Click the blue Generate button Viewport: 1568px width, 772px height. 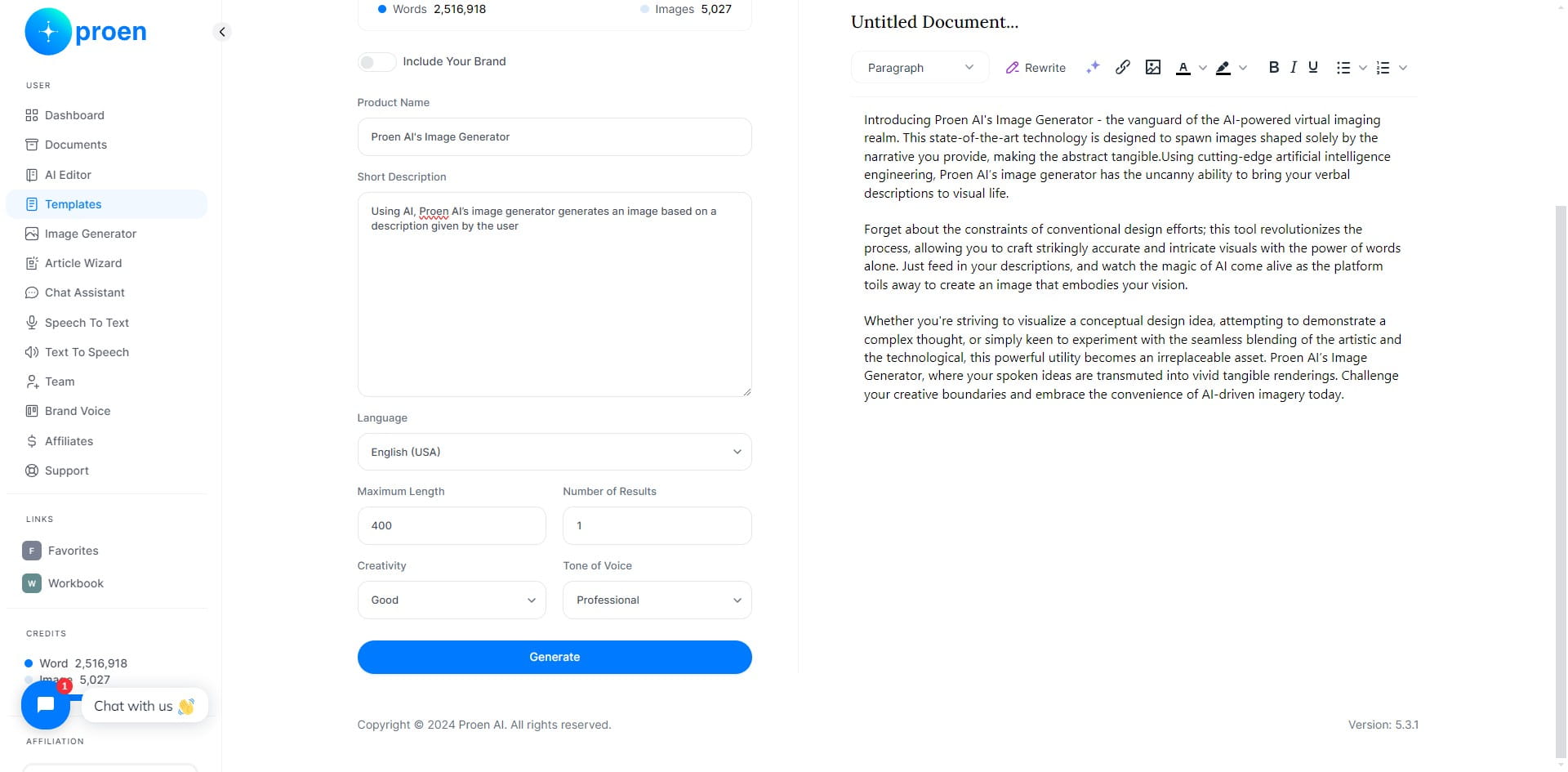(555, 657)
